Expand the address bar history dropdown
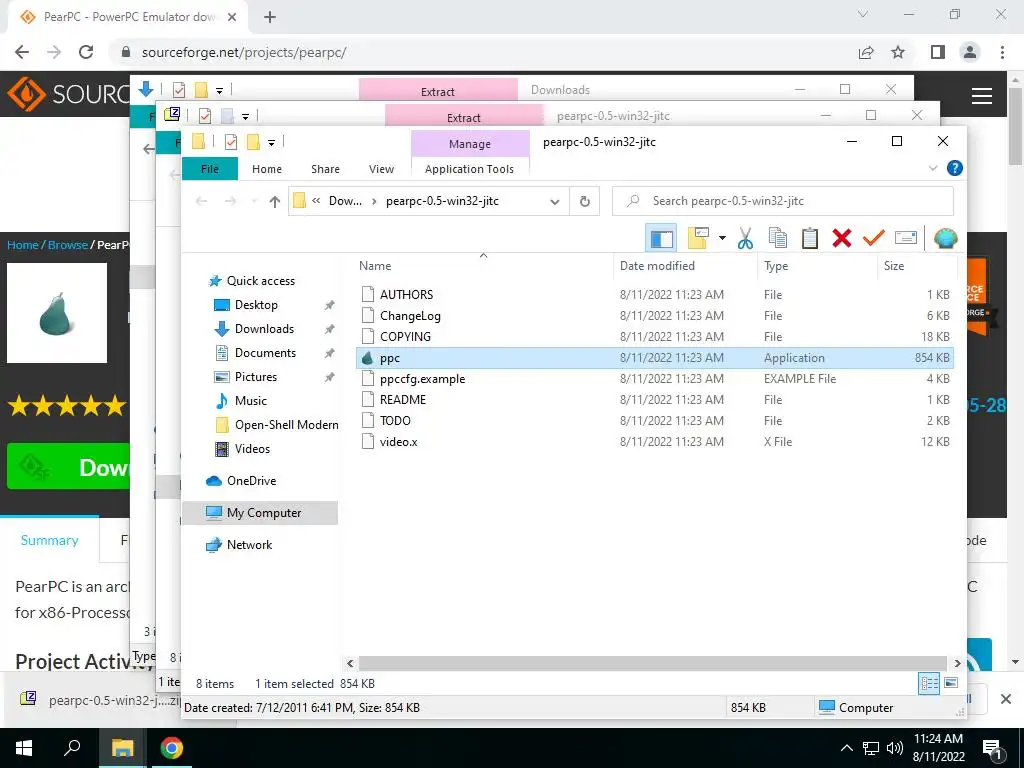 [x=554, y=202]
